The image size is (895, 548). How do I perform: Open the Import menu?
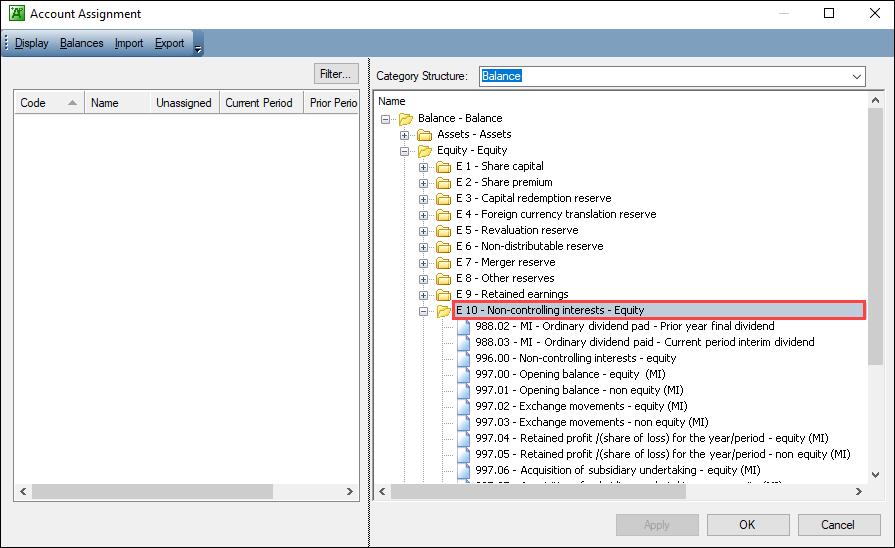pos(129,43)
